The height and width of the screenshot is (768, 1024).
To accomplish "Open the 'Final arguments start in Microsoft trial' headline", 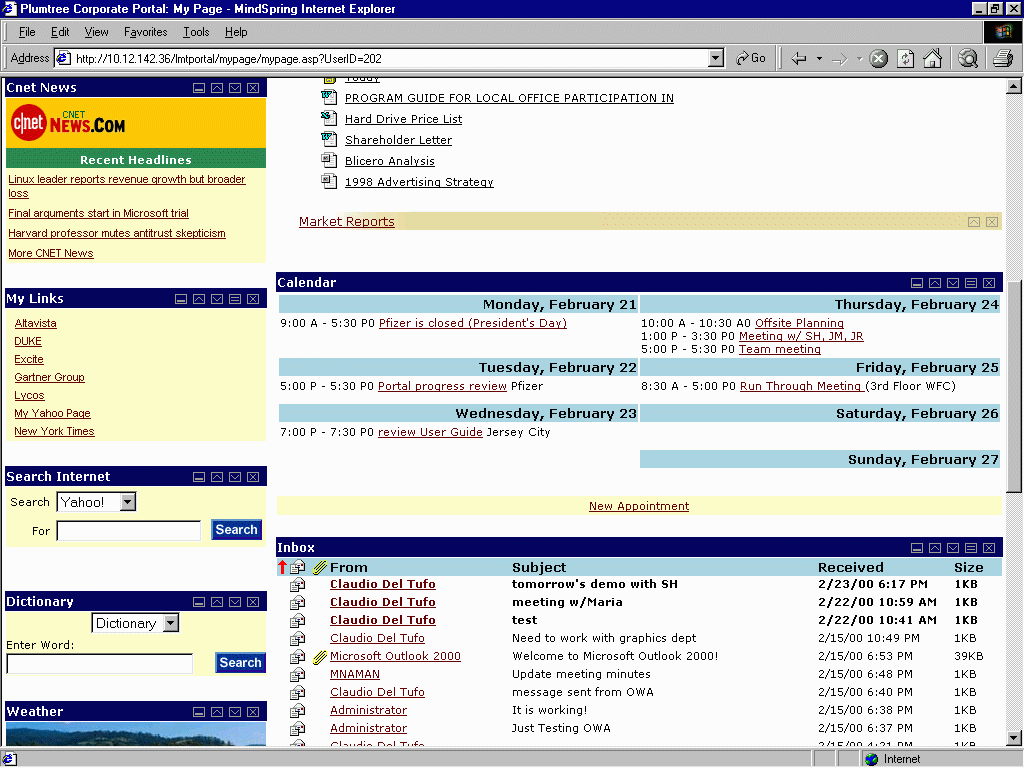I will pyautogui.click(x=99, y=214).
